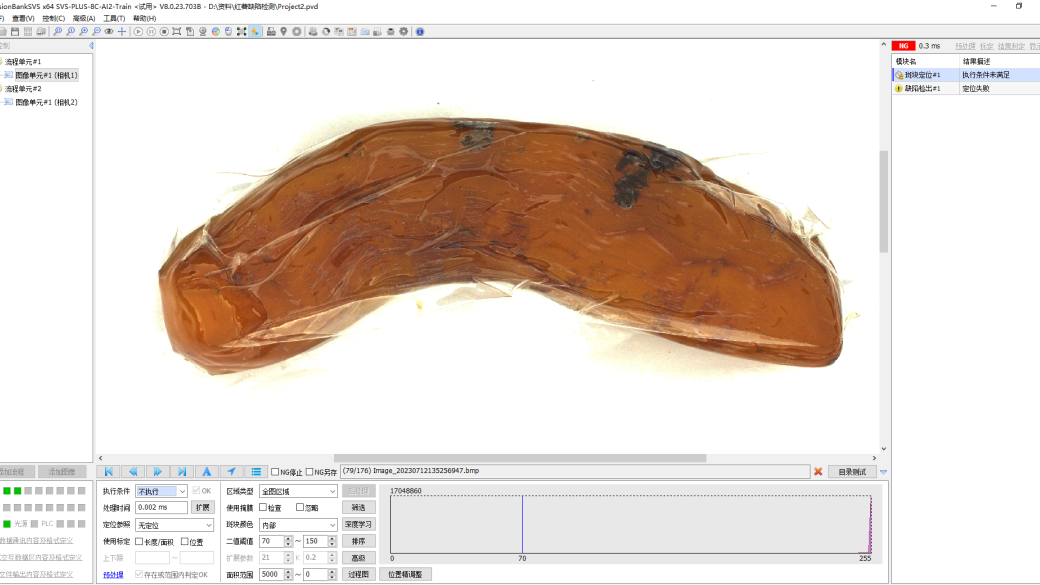
Task: Click the red X next to filename
Action: [x=818, y=472]
